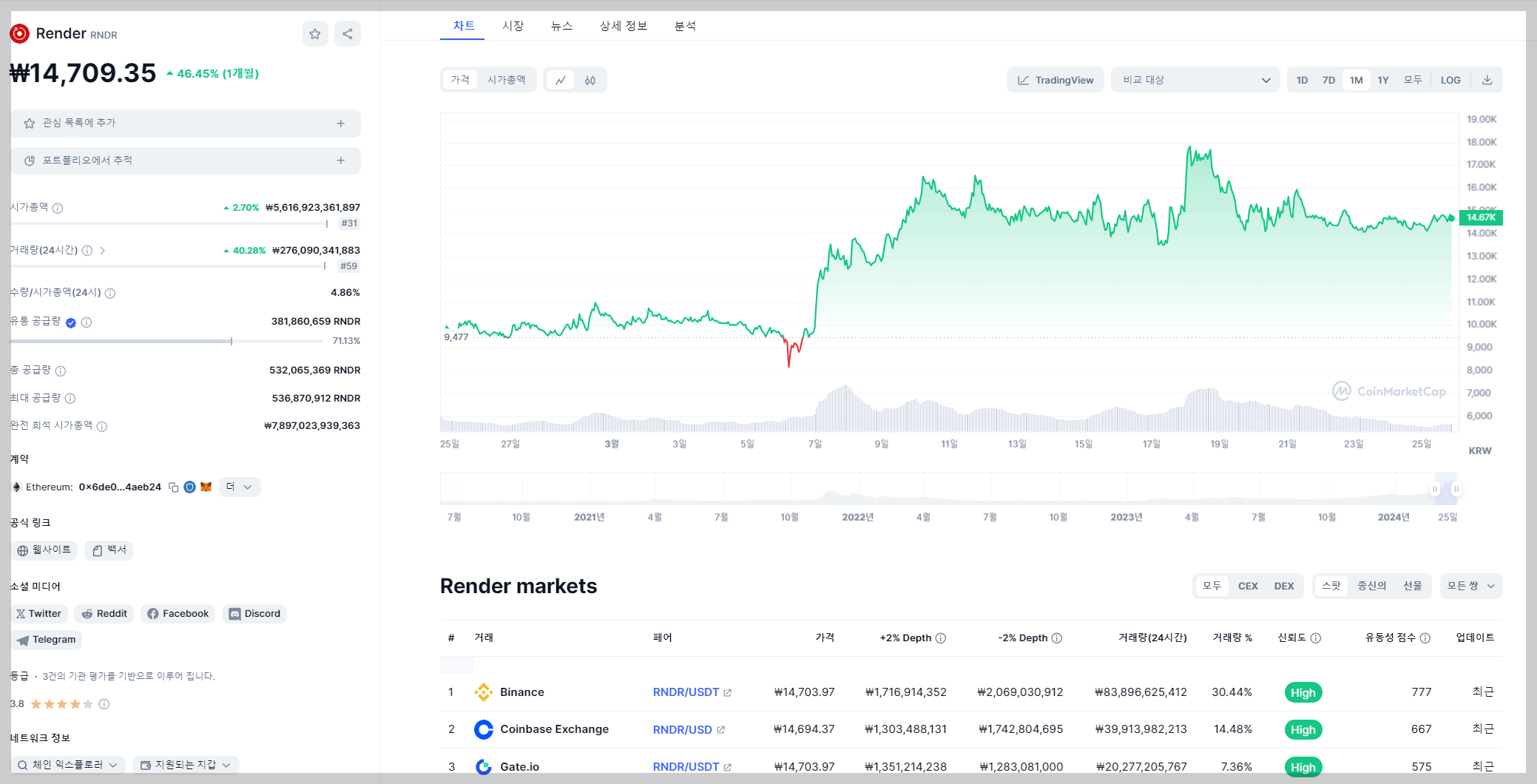Click the Binance exchange logo
This screenshot has height=784, width=1537.
(484, 692)
